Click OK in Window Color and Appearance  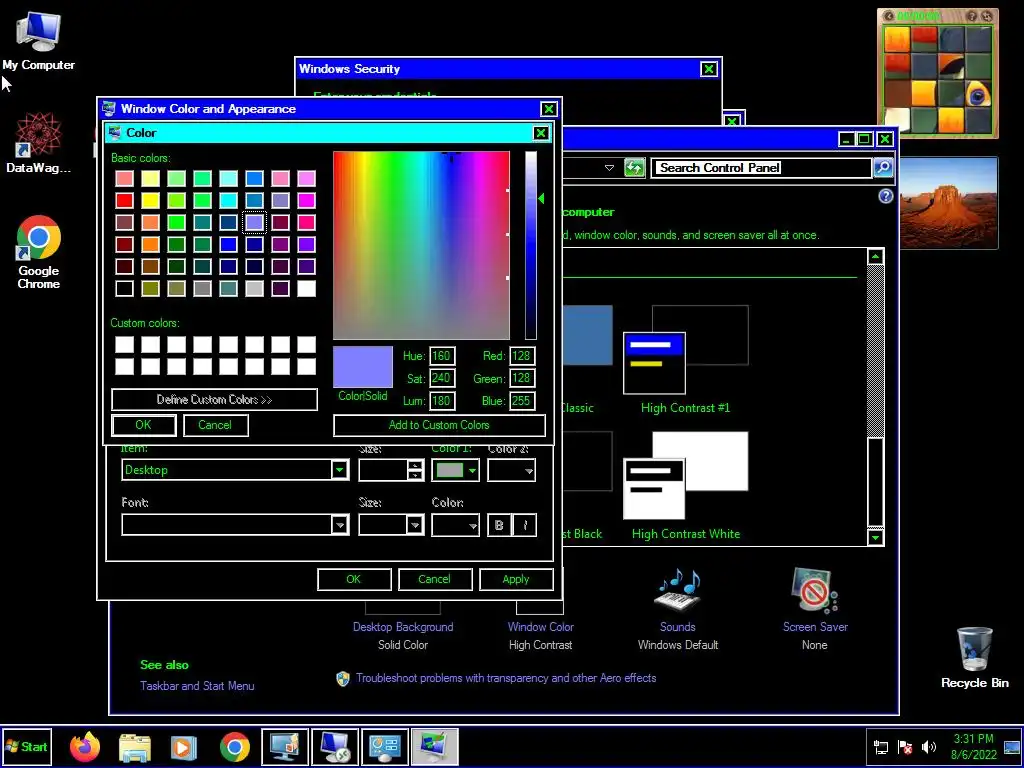[x=354, y=579]
